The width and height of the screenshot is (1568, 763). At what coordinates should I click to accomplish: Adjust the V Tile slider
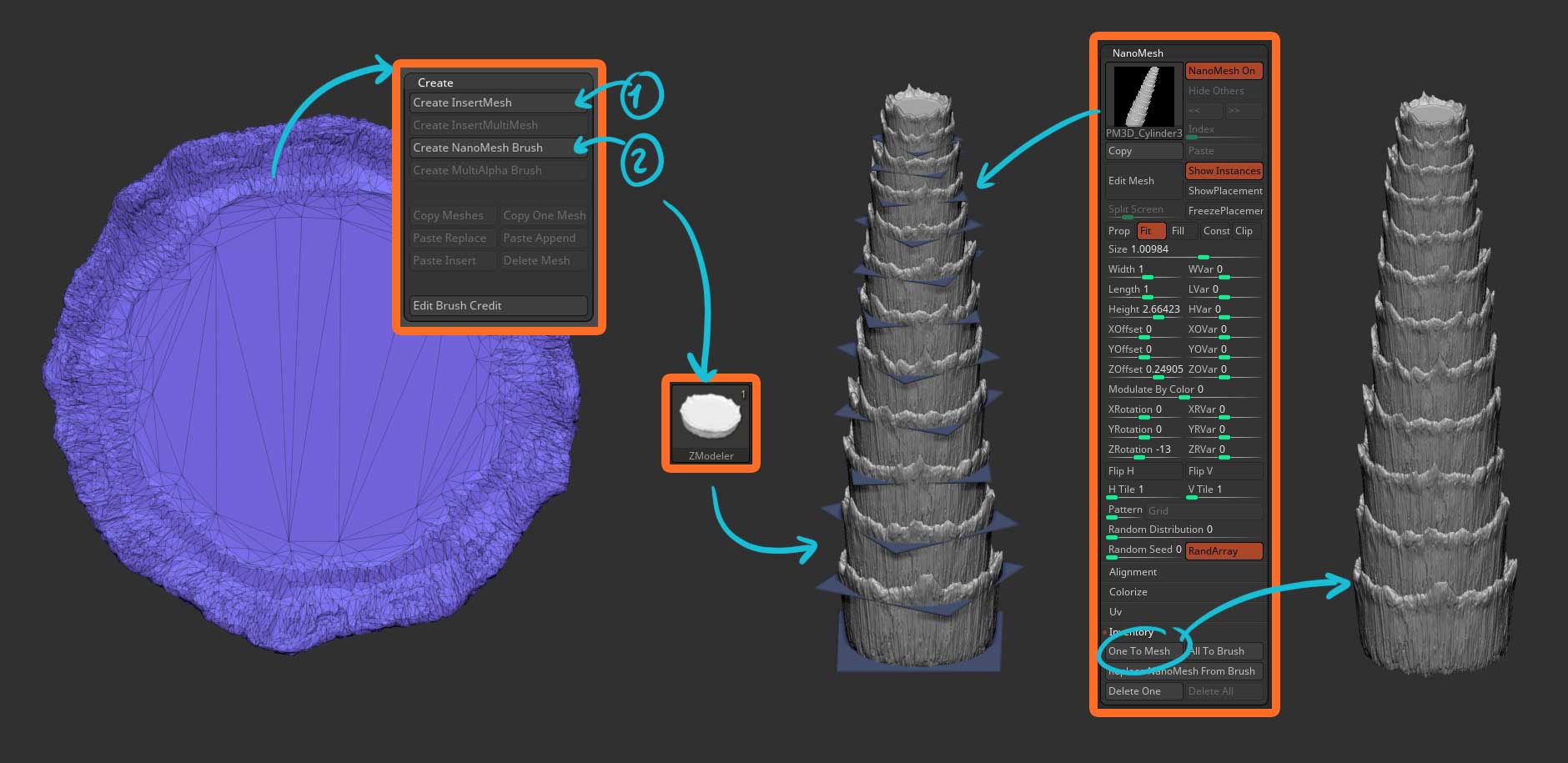(x=1224, y=491)
